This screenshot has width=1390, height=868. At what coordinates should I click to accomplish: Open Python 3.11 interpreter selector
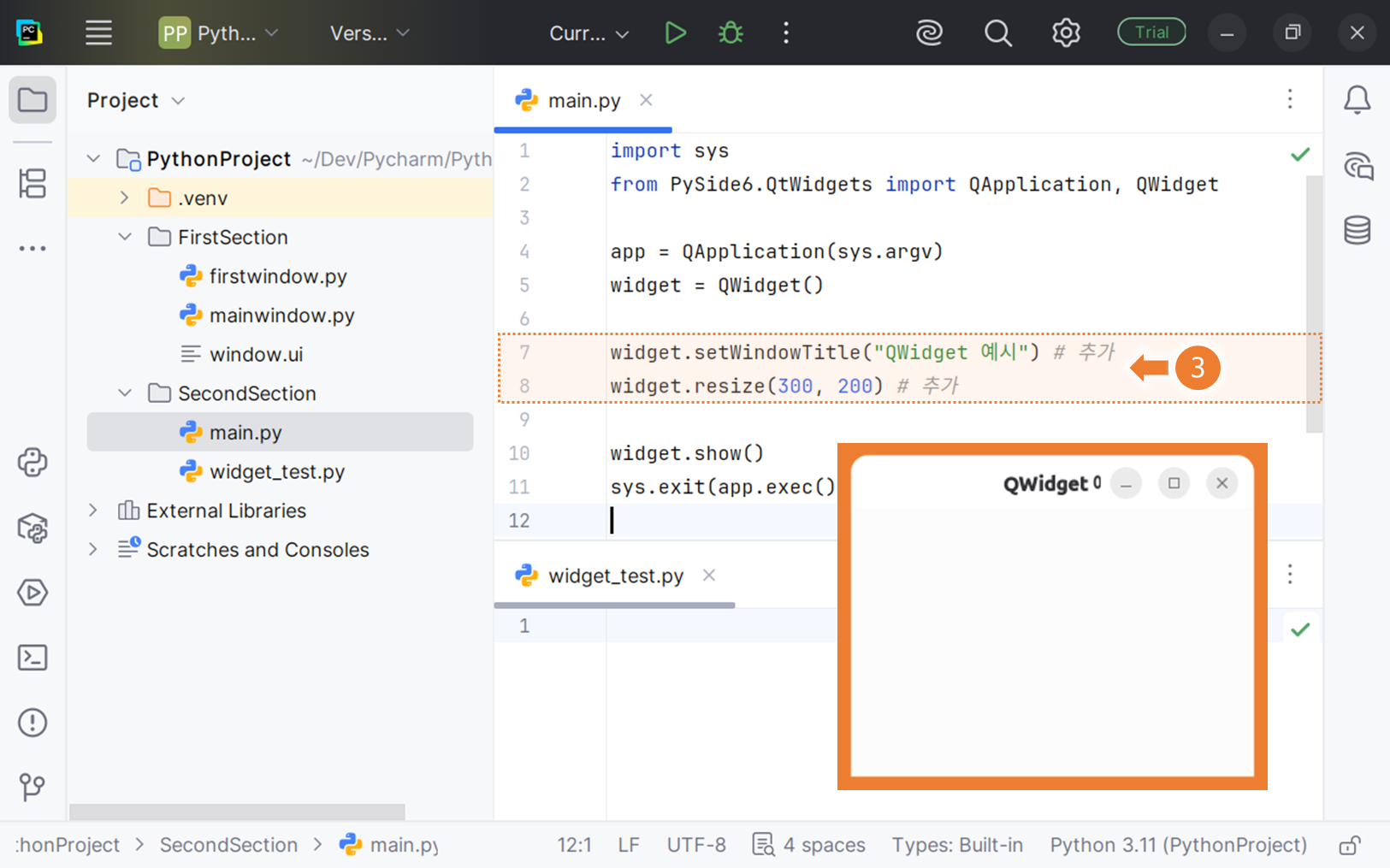pos(1179,845)
